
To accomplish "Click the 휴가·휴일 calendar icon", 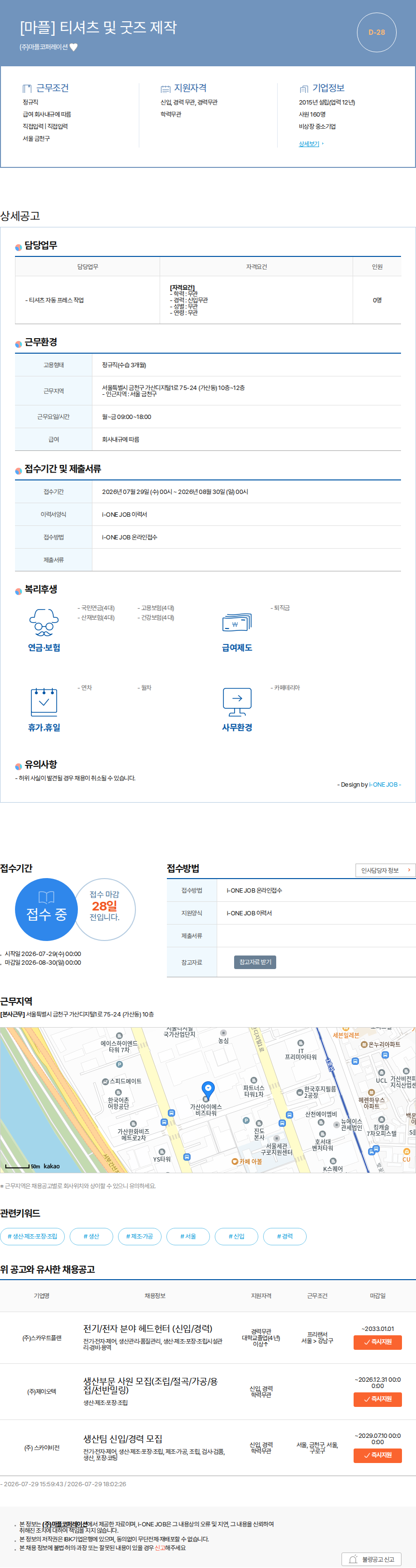I will 44,702.
